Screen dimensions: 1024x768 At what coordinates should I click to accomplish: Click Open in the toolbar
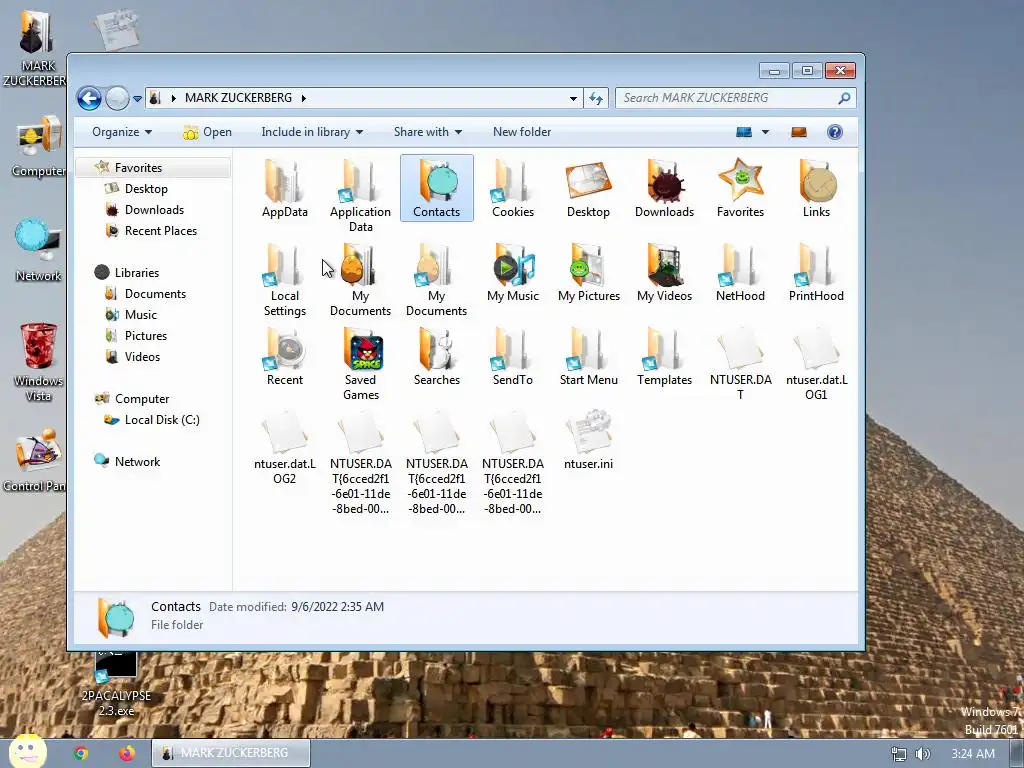click(x=208, y=132)
